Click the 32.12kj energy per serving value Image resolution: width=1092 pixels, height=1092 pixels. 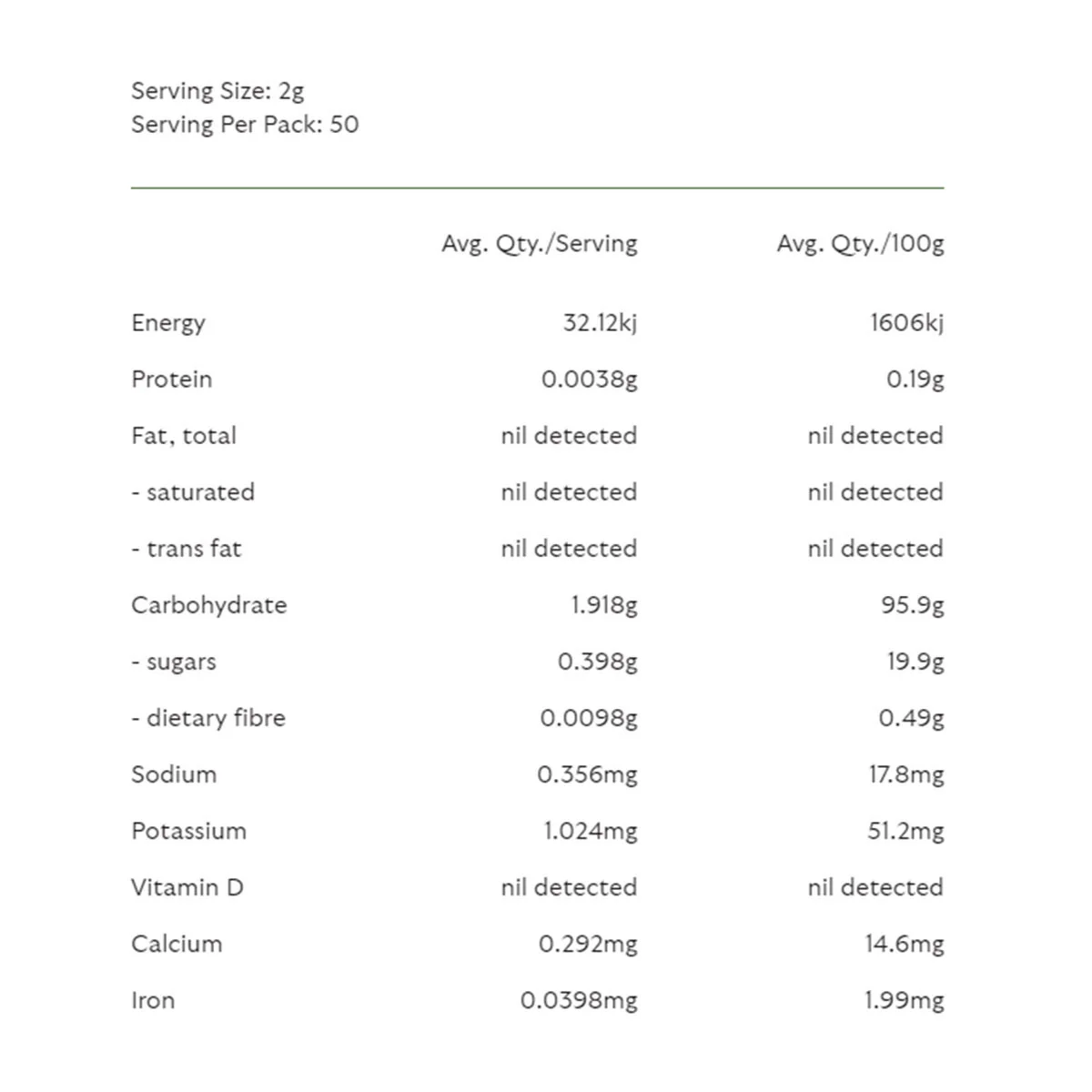tap(600, 323)
